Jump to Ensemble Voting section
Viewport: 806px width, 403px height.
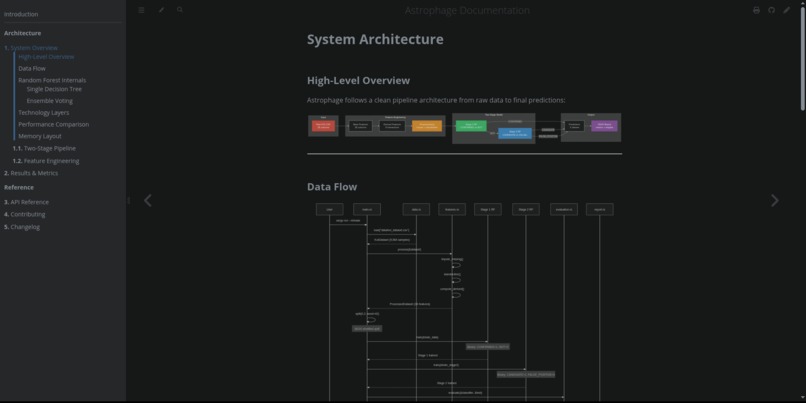(49, 101)
